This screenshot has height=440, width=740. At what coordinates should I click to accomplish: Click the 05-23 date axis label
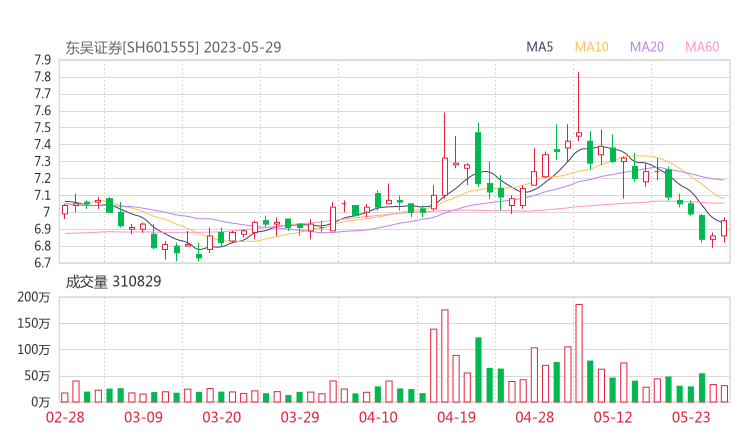[691, 417]
